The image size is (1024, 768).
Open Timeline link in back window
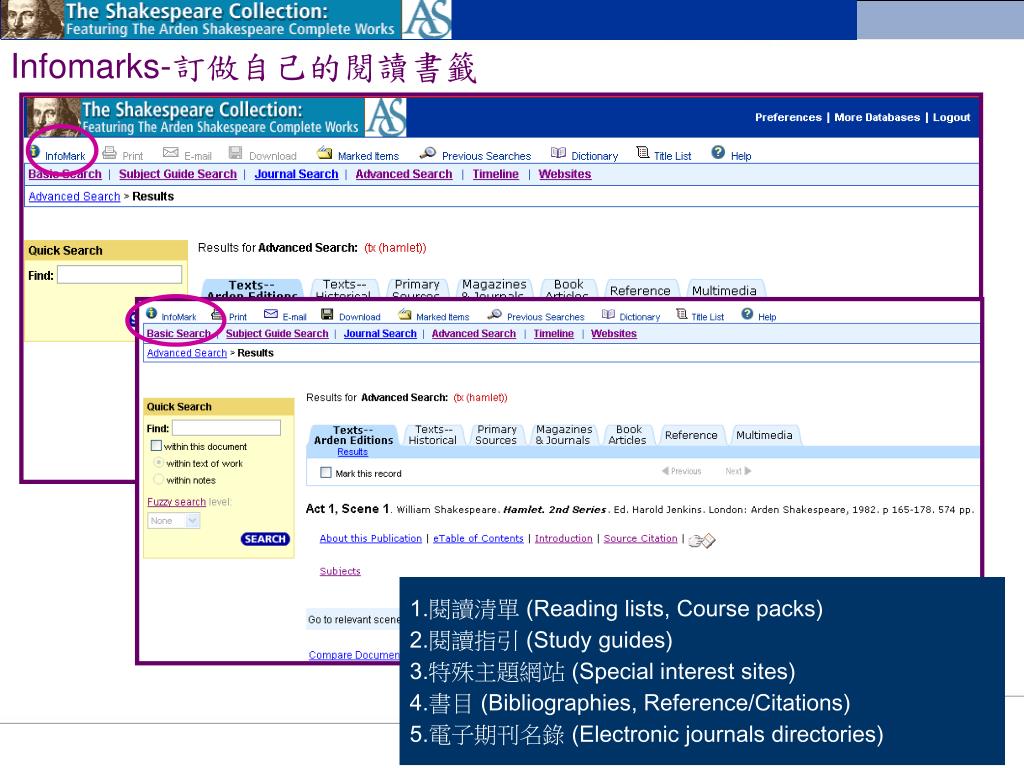[496, 174]
